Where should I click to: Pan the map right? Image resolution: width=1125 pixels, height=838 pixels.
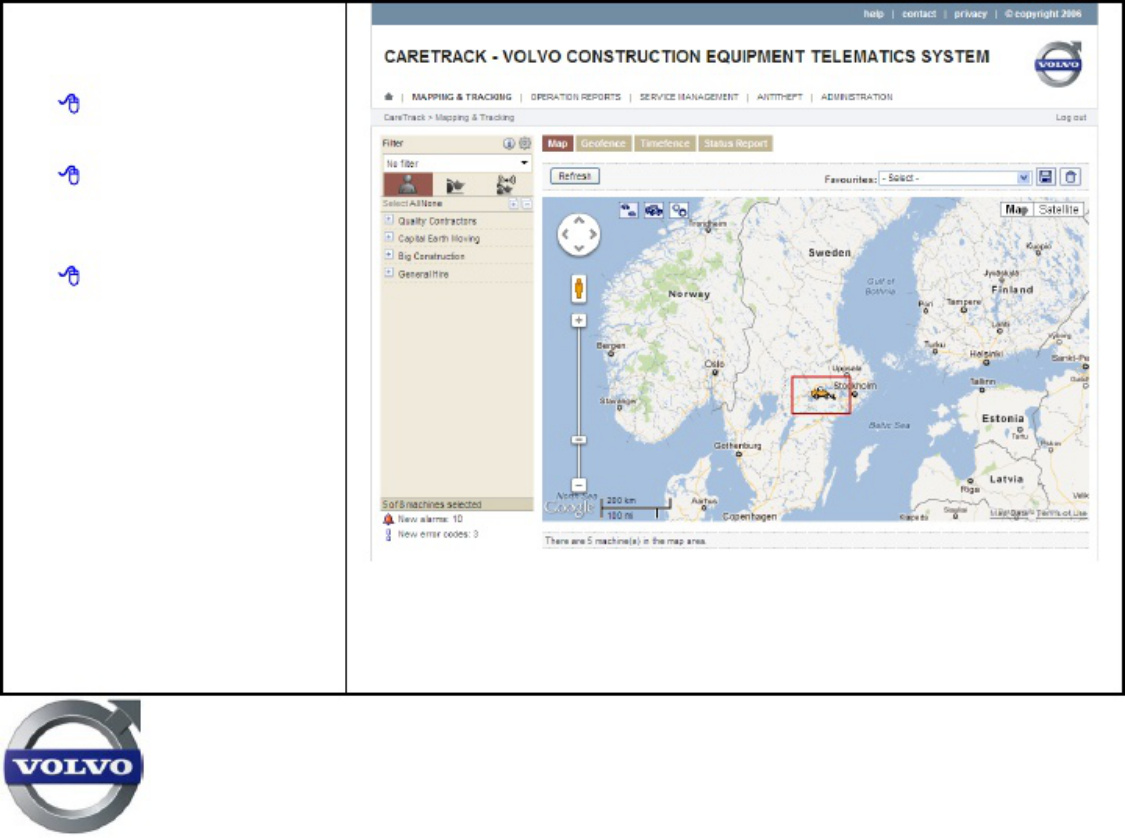tap(593, 235)
